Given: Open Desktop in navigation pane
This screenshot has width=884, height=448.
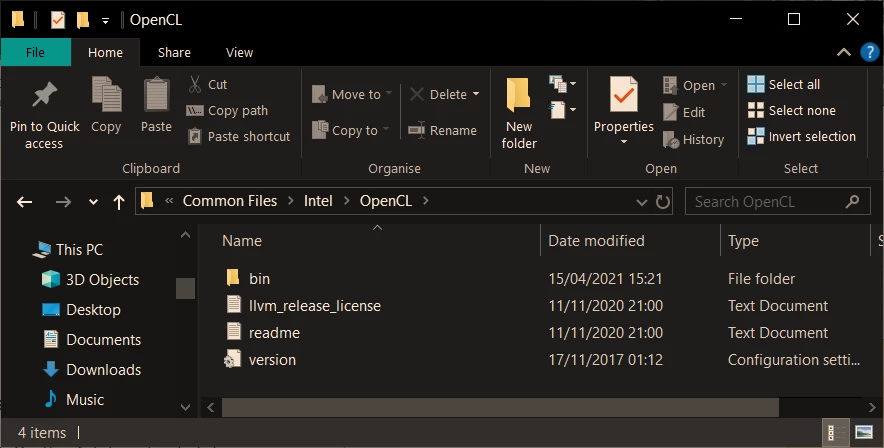Looking at the screenshot, I should 81,309.
